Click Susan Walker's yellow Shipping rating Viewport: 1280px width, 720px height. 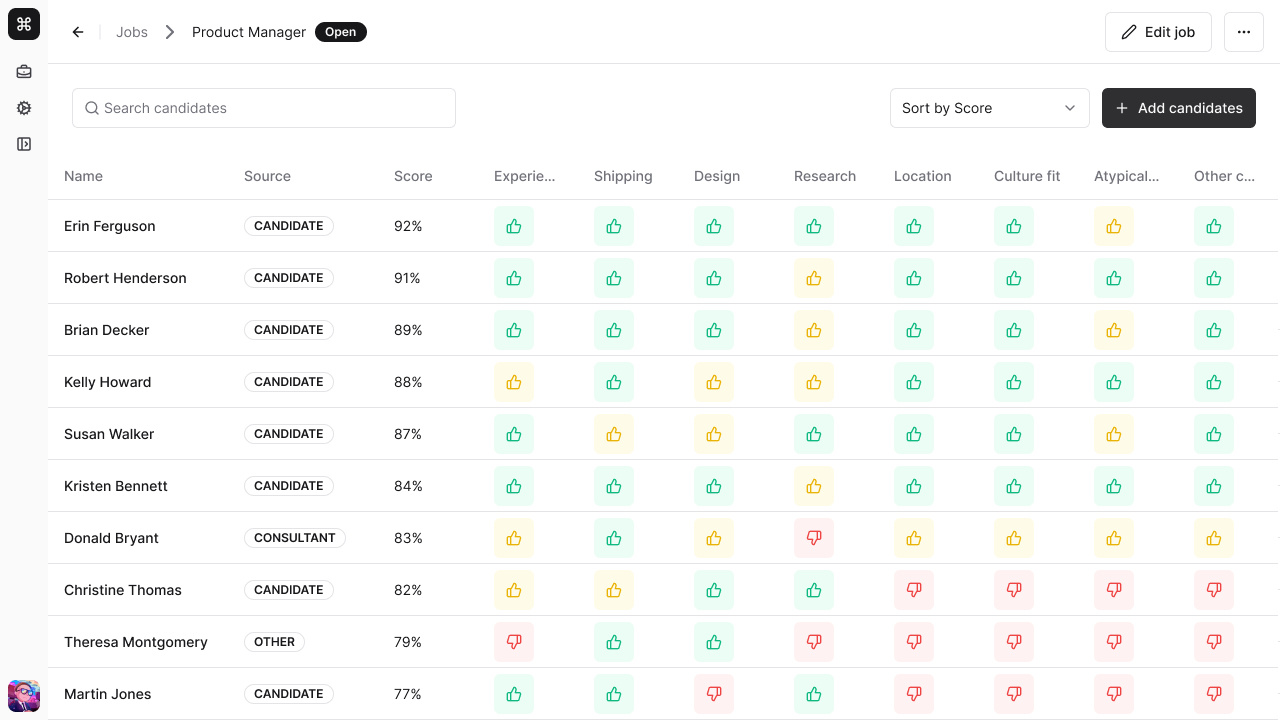point(614,434)
